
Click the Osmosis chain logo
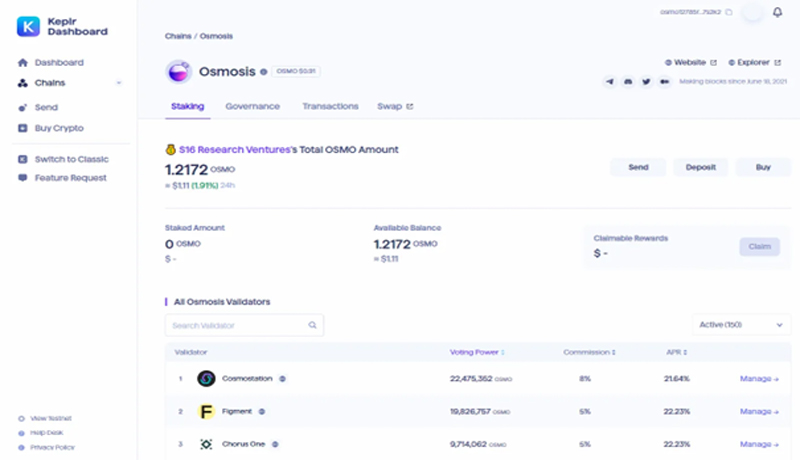point(179,72)
